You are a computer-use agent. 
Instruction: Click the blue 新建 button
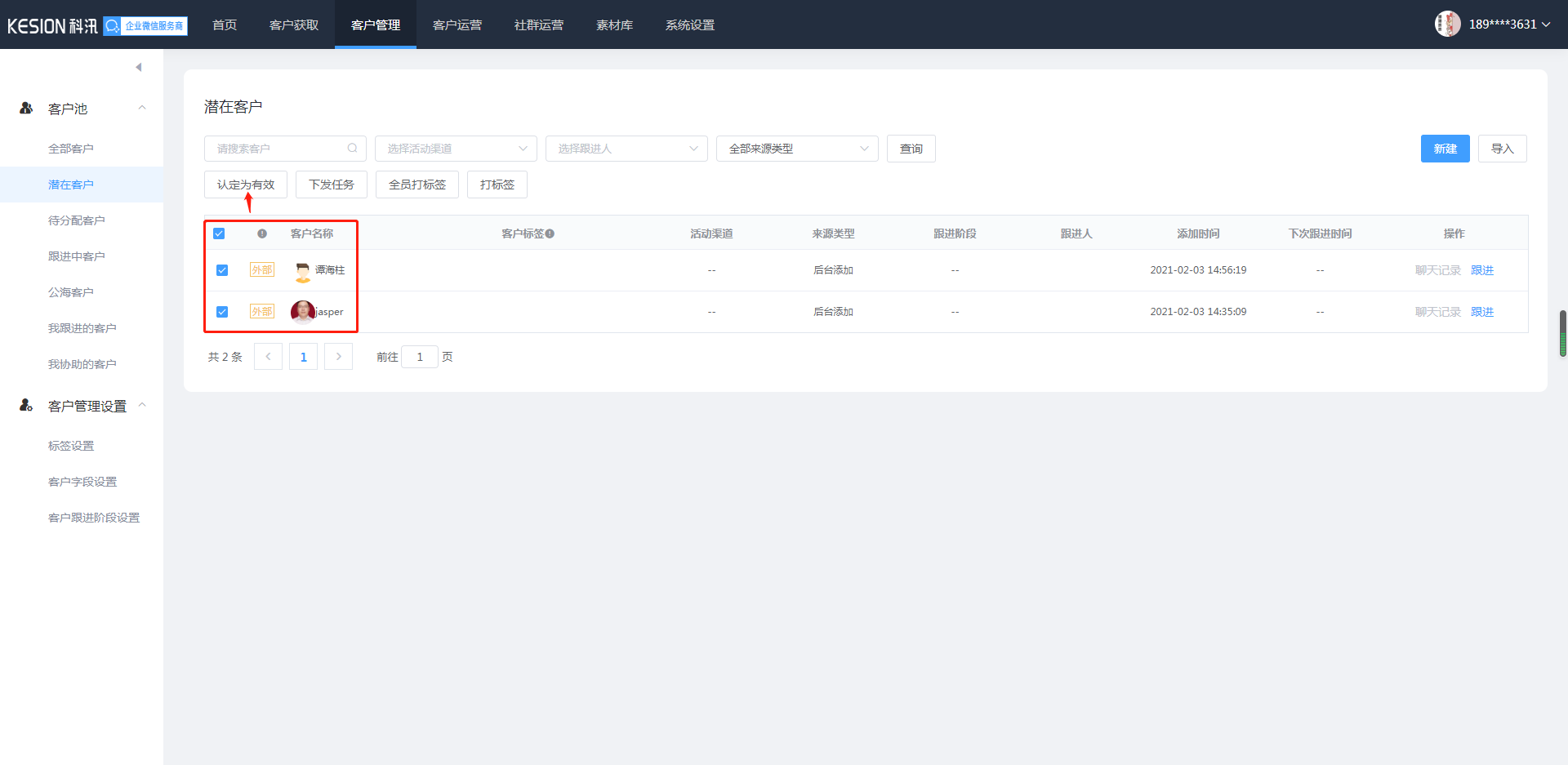click(x=1445, y=149)
